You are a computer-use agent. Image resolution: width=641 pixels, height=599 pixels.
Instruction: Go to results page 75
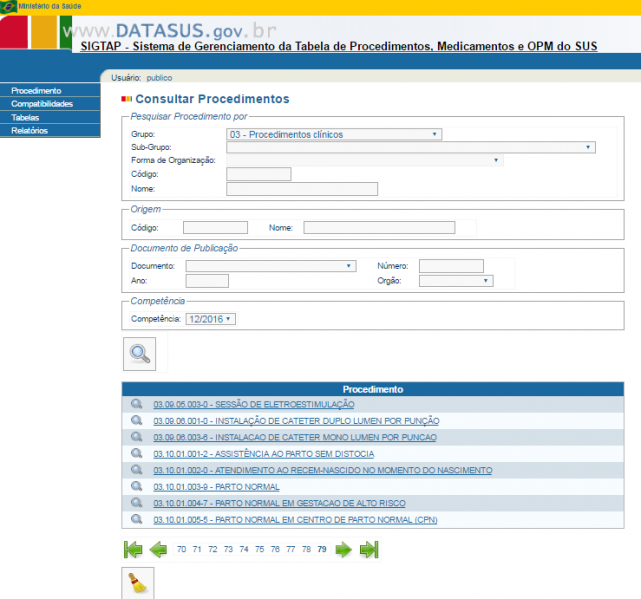[260, 549]
